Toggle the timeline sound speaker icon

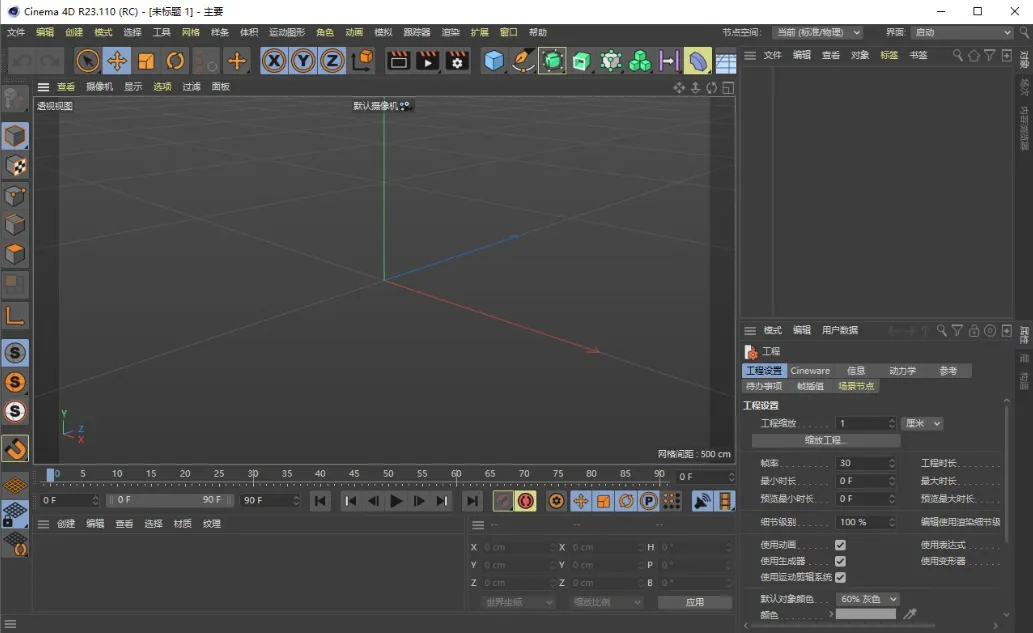(x=702, y=501)
